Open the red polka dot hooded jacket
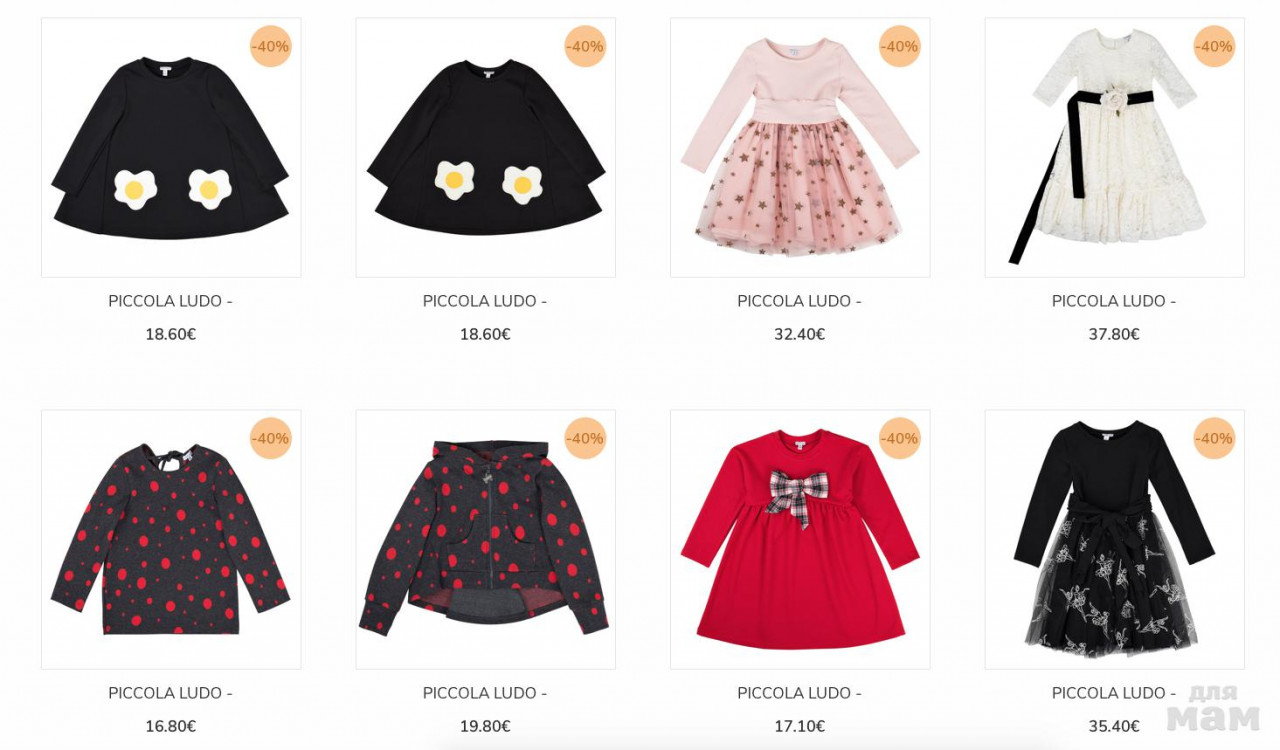Viewport: 1280px width, 750px height. point(485,539)
